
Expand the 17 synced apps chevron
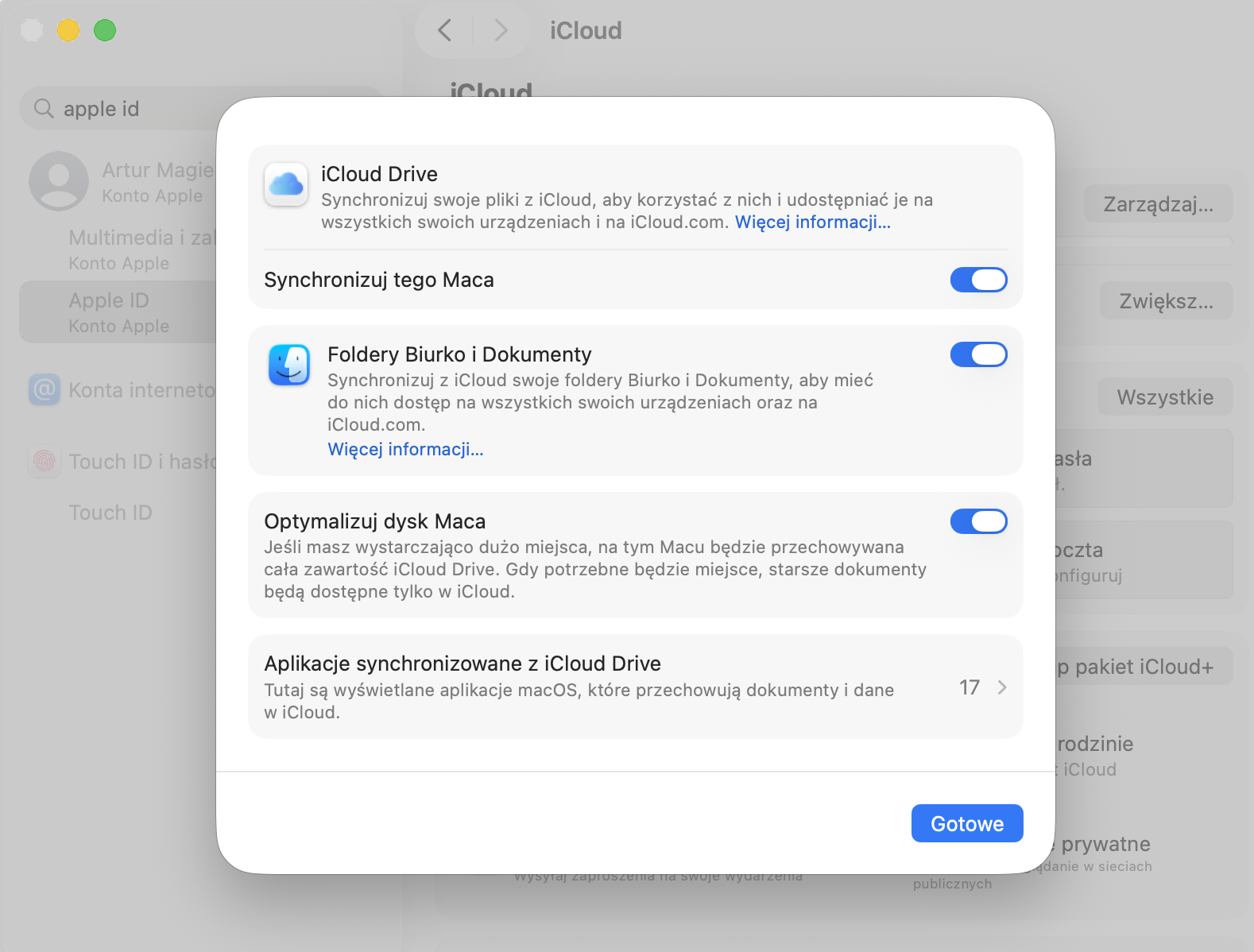(x=1002, y=687)
